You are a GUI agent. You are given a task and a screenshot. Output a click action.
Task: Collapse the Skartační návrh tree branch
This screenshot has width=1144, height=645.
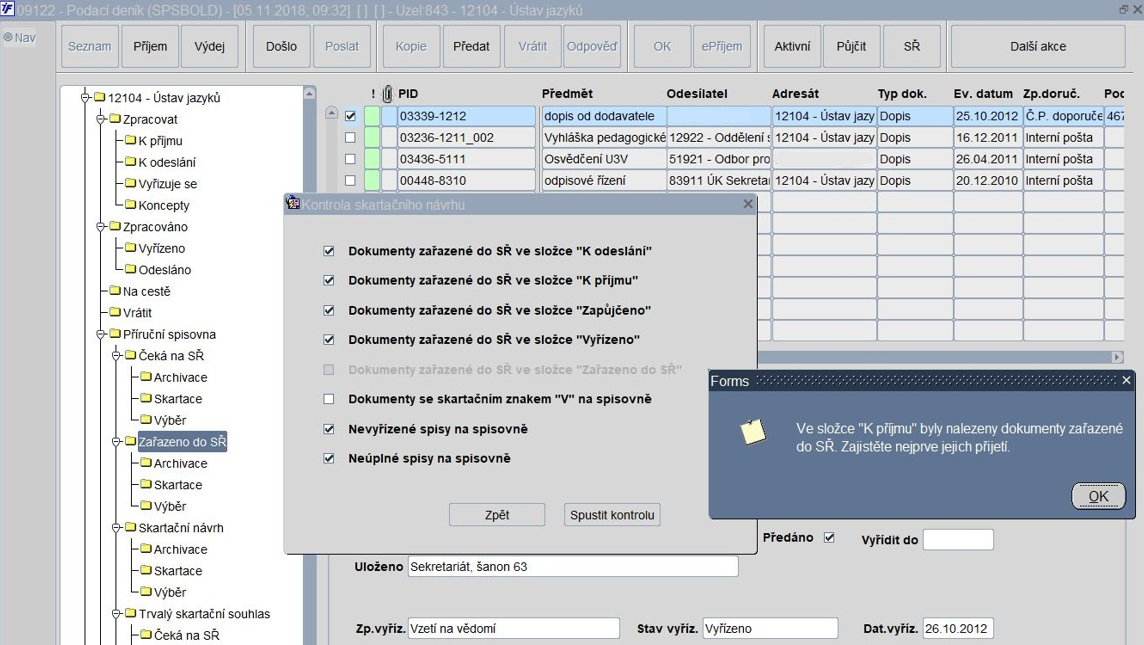click(x=116, y=528)
